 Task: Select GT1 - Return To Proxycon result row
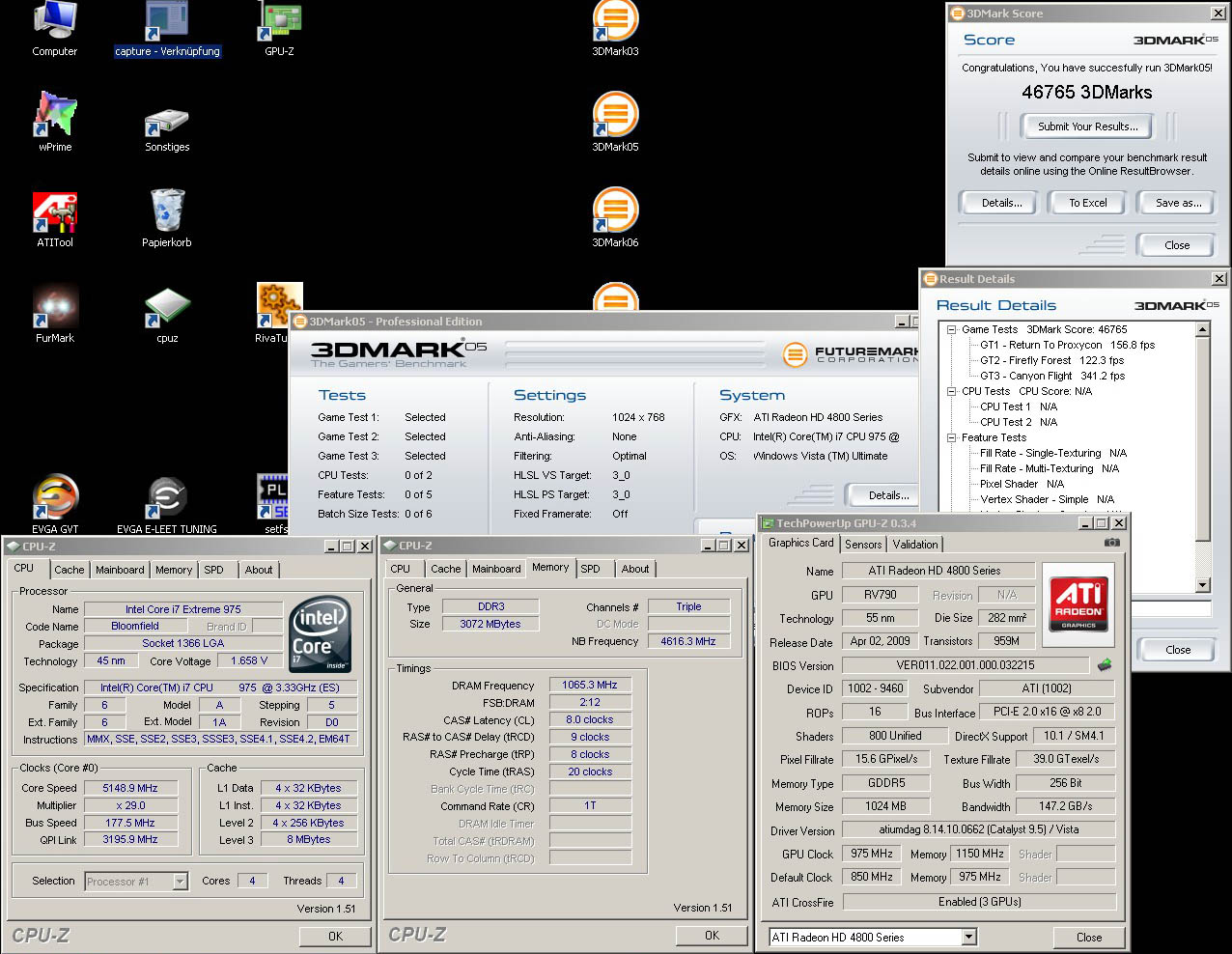click(1067, 345)
